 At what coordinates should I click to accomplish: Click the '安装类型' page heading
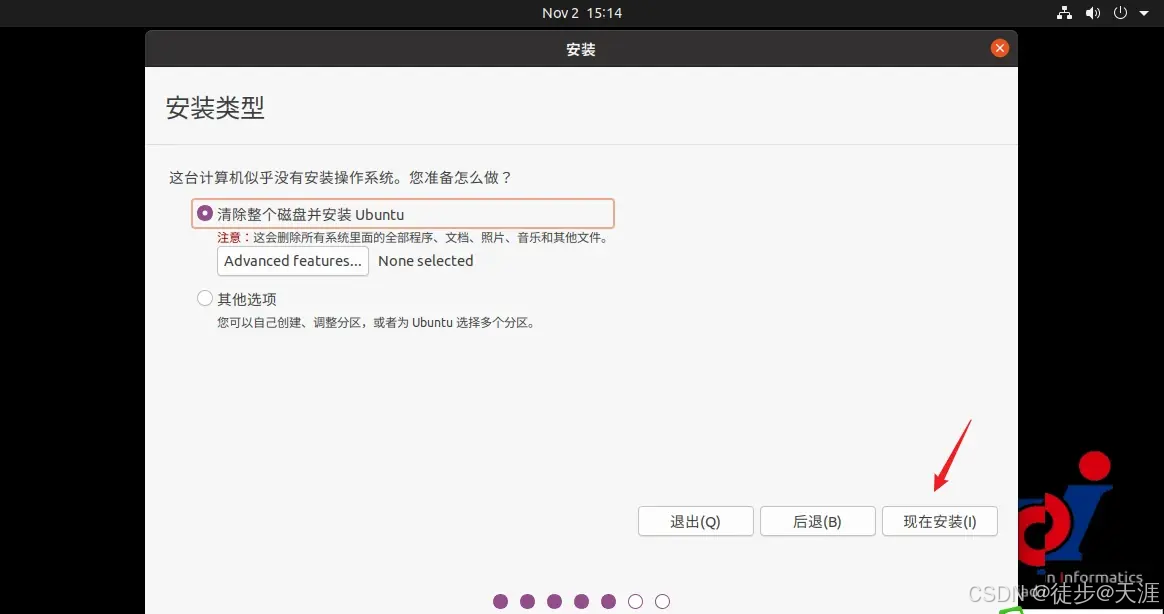215,108
